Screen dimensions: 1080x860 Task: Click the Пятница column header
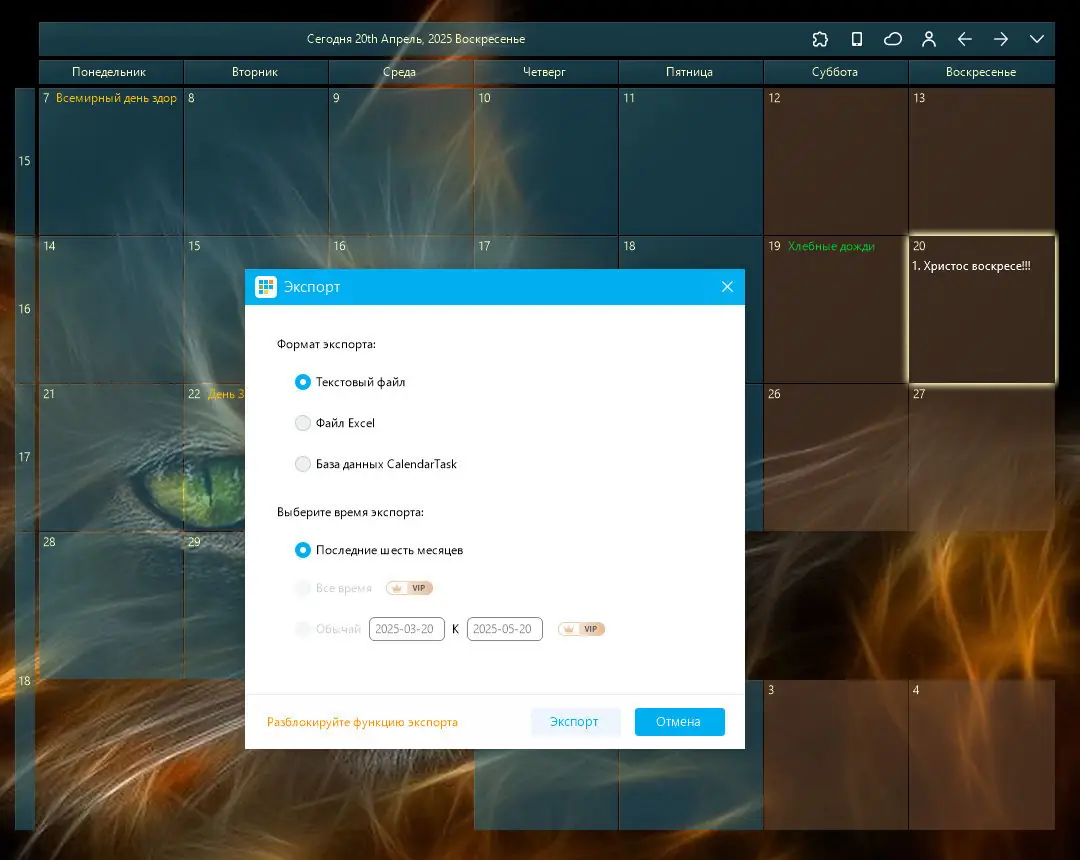coord(690,72)
